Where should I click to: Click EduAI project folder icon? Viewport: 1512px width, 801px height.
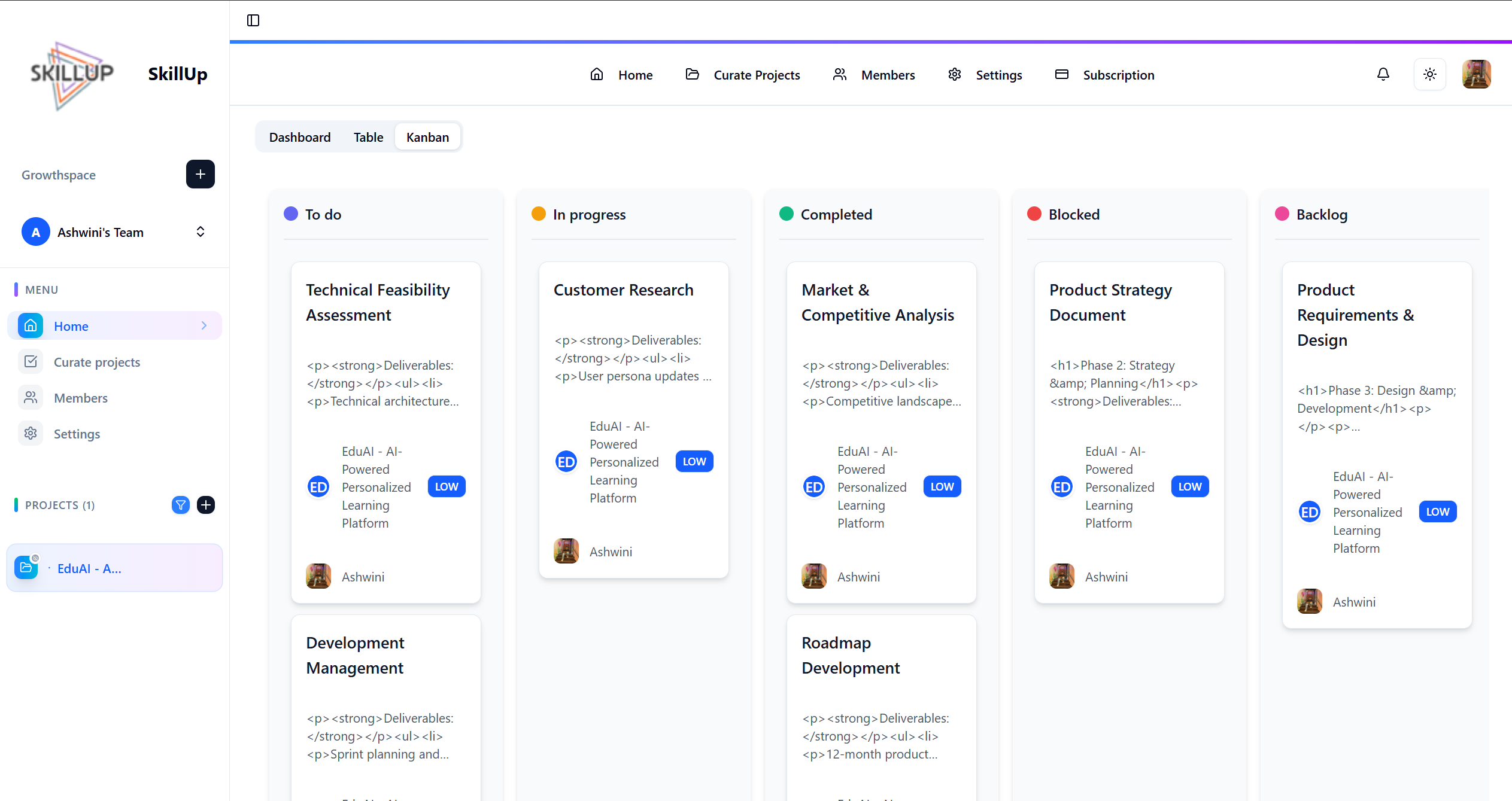tap(26, 567)
